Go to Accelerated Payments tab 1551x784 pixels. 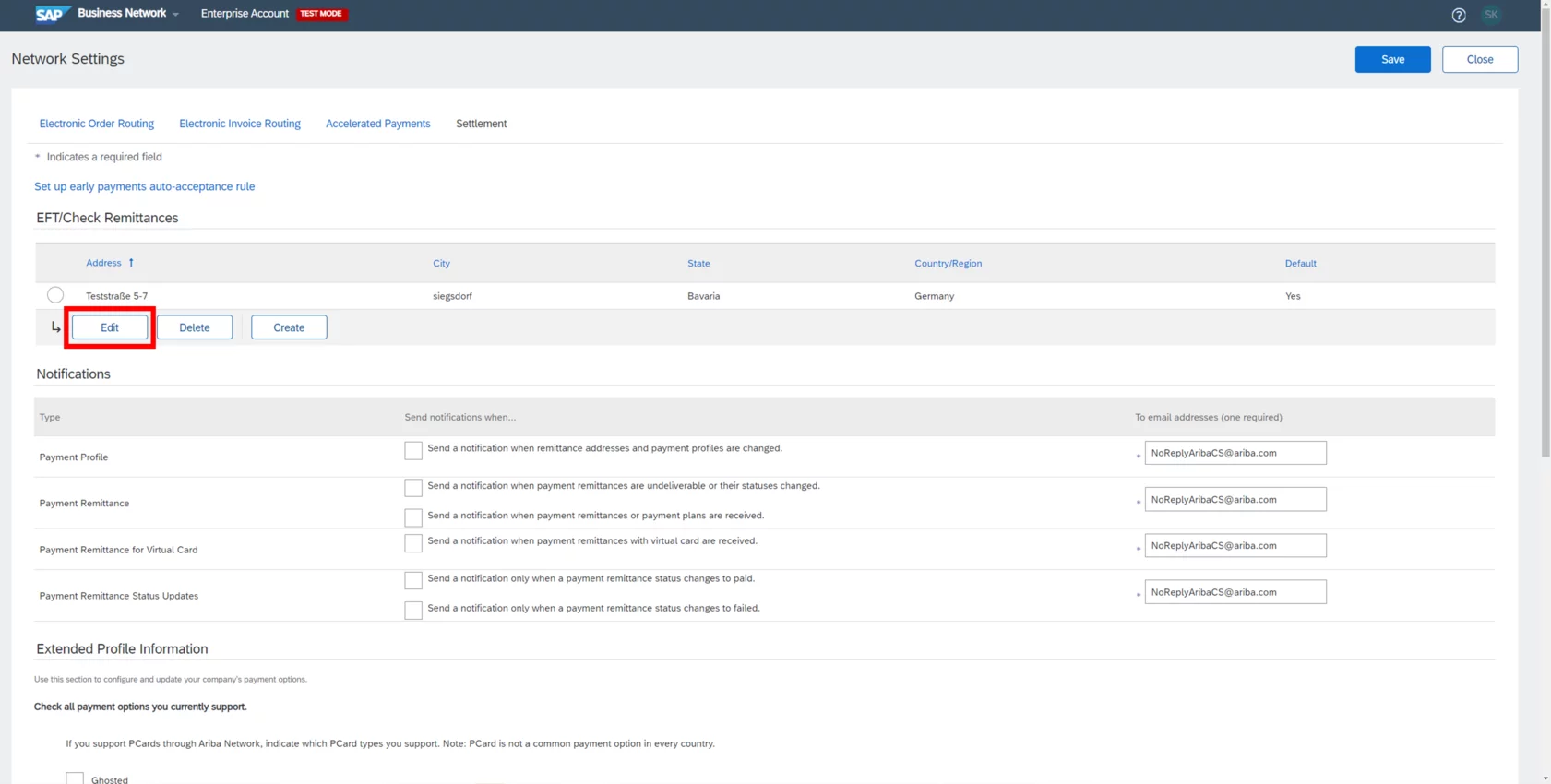377,124
